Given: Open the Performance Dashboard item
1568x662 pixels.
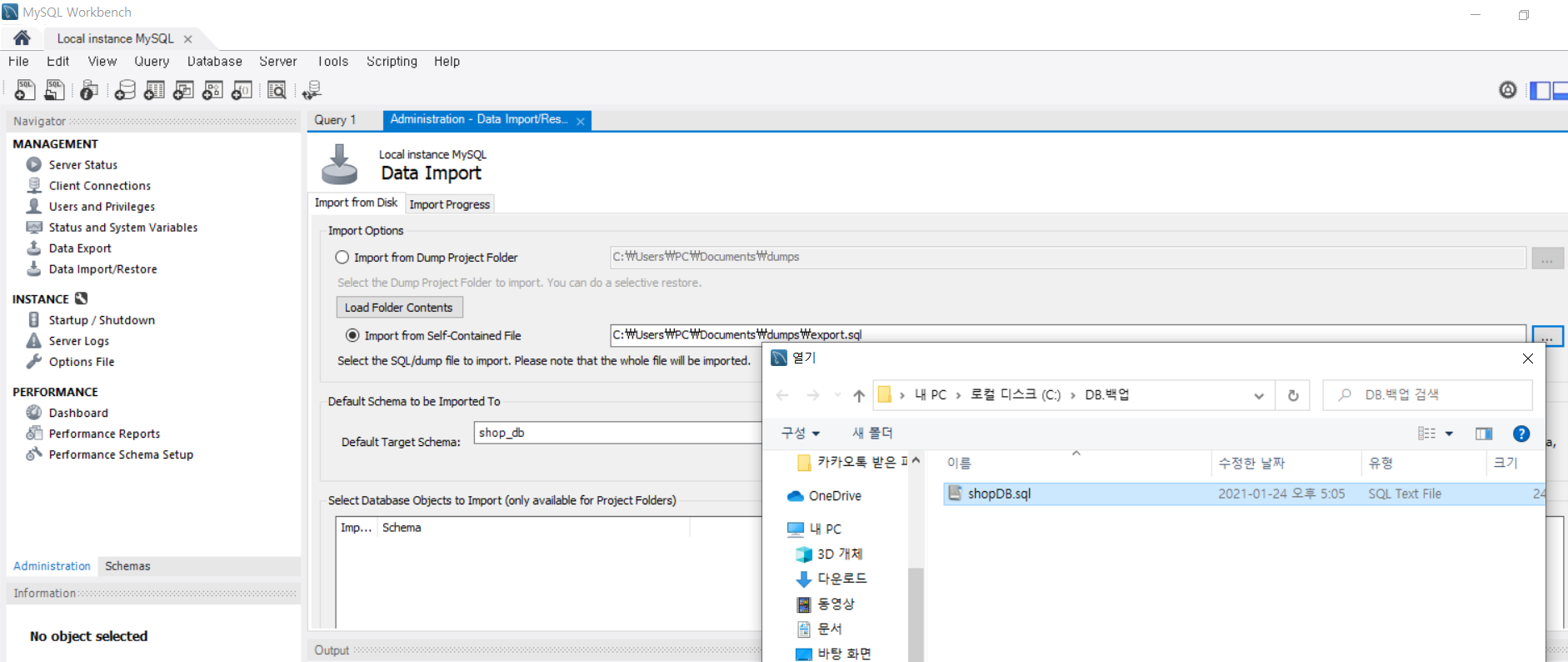Looking at the screenshot, I should click(x=78, y=413).
